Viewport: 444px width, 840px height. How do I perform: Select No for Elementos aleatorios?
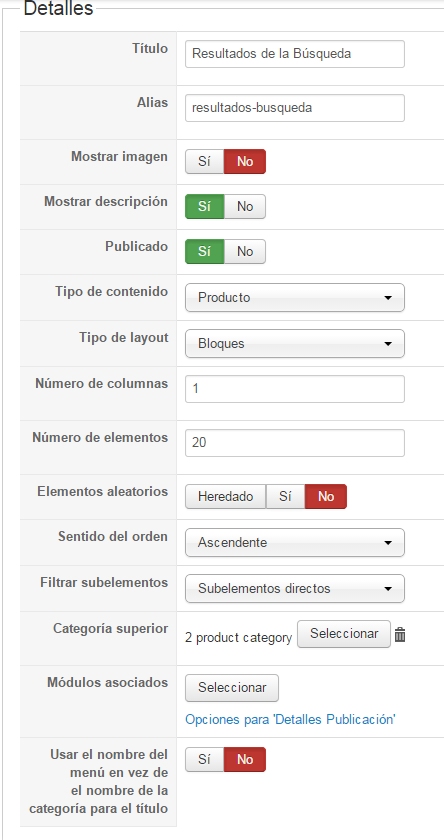point(326,496)
